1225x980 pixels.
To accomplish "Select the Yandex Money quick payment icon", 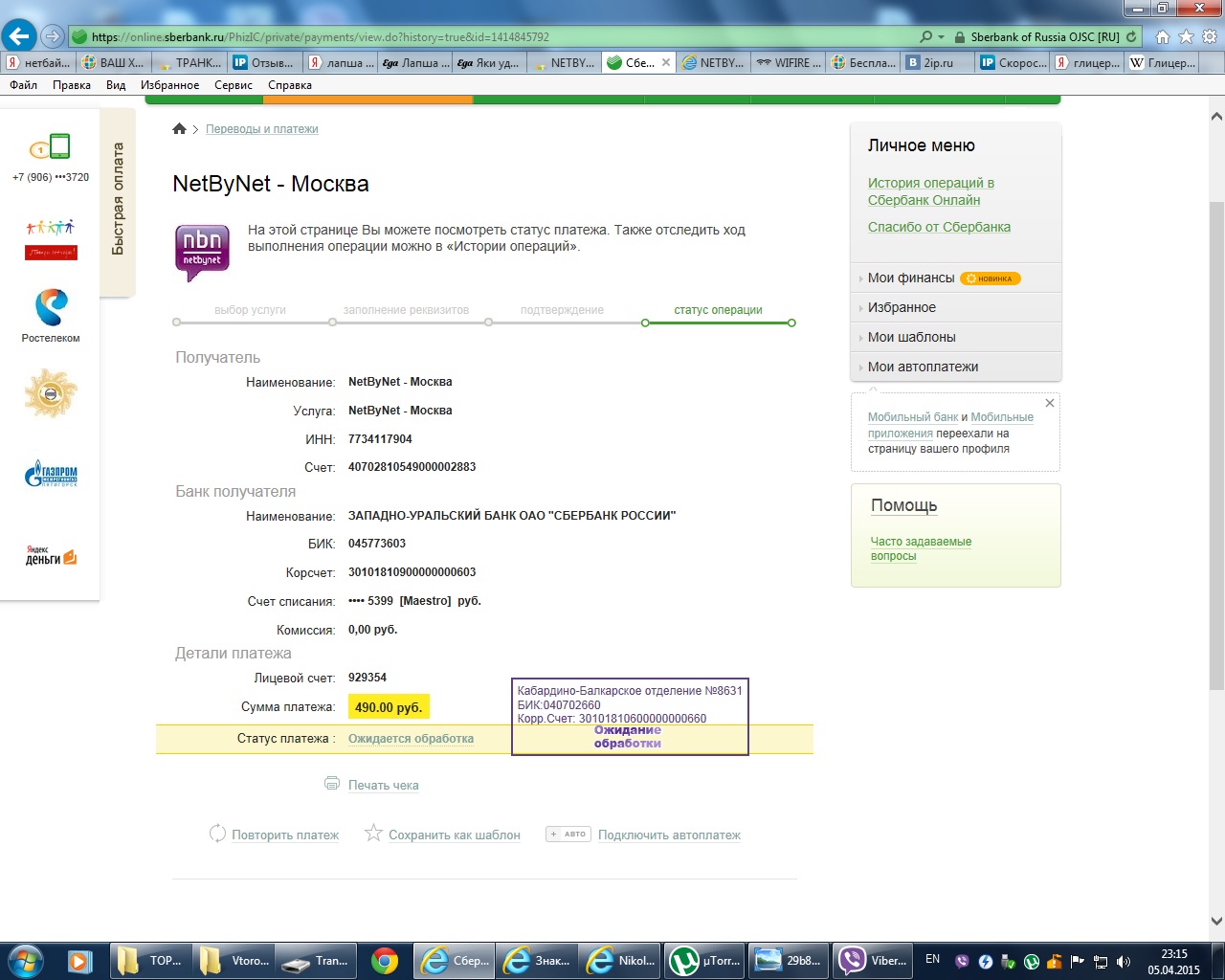I will pos(51,555).
